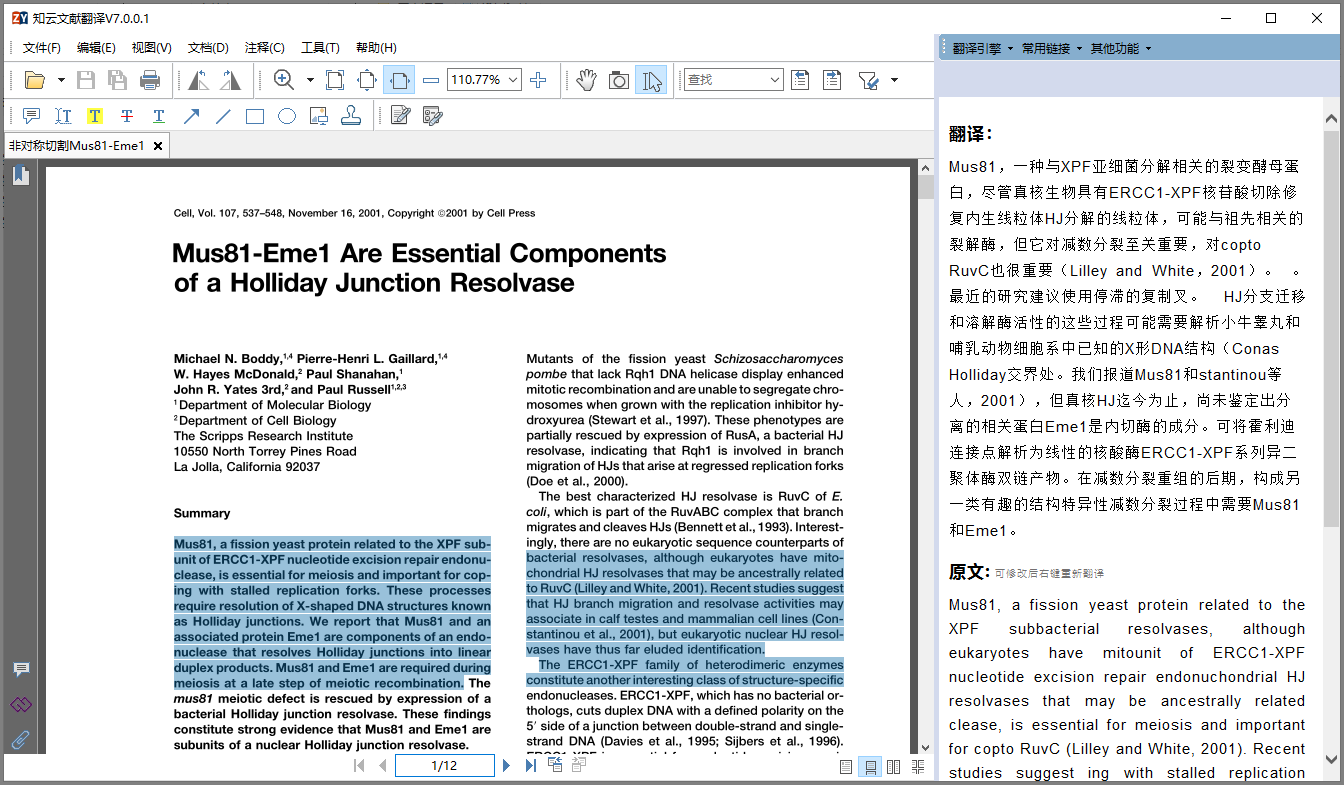This screenshot has height=785, width=1344.
Task: Click the search filter options icon
Action: click(x=867, y=80)
